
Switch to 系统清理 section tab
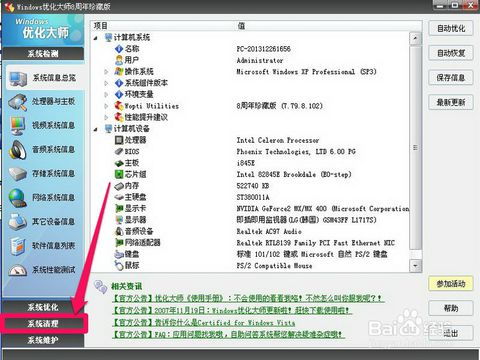tap(43, 323)
